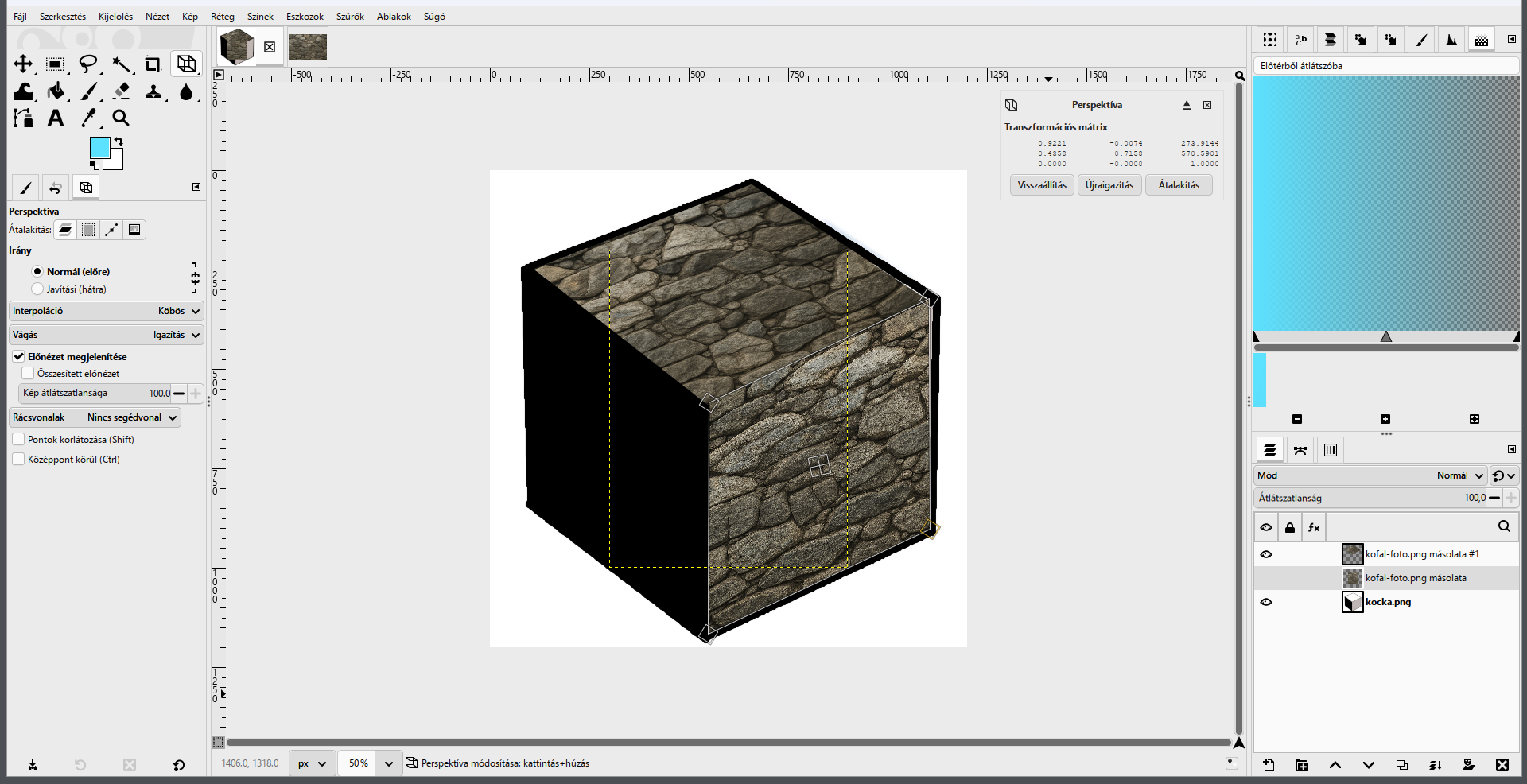Expand the Rácsvonalak guide dropdown
This screenshot has width=1527, height=784.
pyautogui.click(x=95, y=417)
